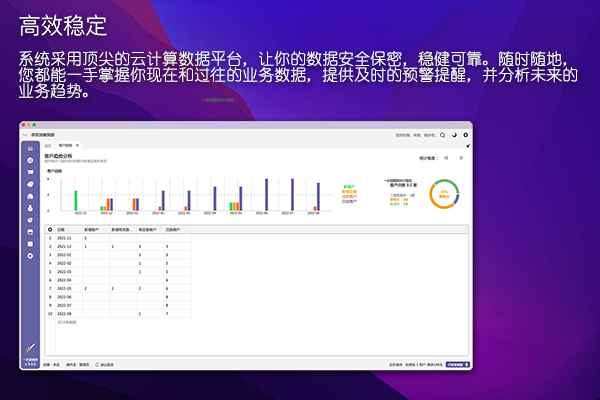The image size is (600, 400).
Task: Open the shopping cart module in sidebar
Action: [x=30, y=172]
